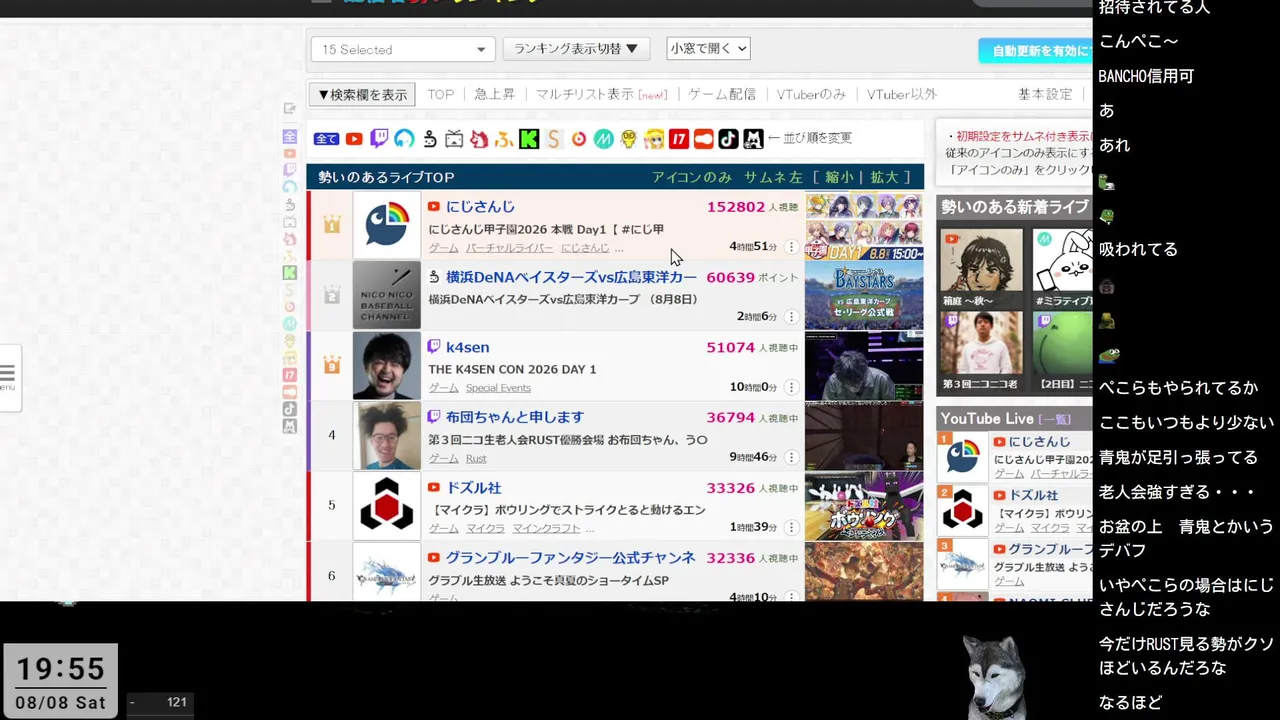Switch to the 急上昇 tab
The image size is (1280, 720).
tap(494, 94)
